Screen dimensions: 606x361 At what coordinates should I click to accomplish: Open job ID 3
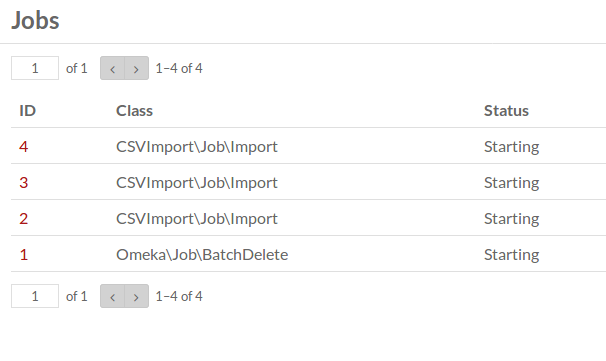click(x=24, y=183)
